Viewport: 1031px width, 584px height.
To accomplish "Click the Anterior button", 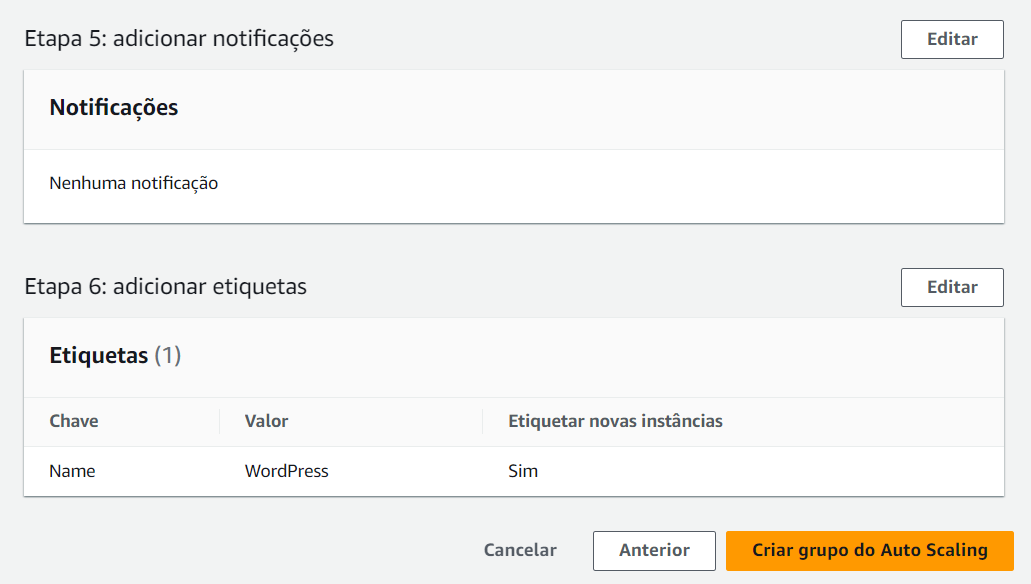I will [x=654, y=550].
